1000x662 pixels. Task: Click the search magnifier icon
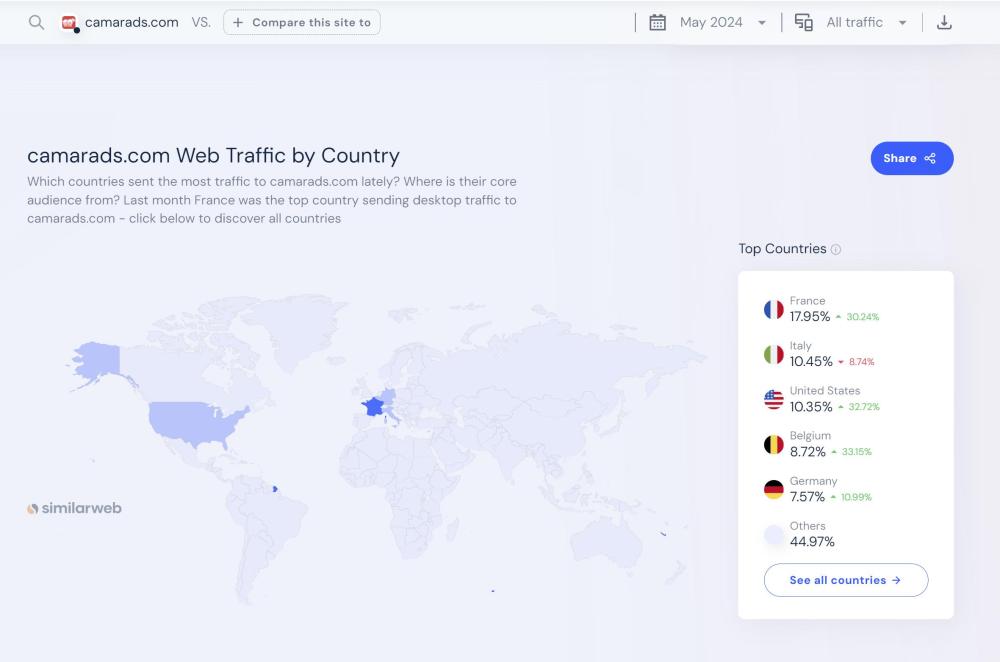[x=36, y=22]
